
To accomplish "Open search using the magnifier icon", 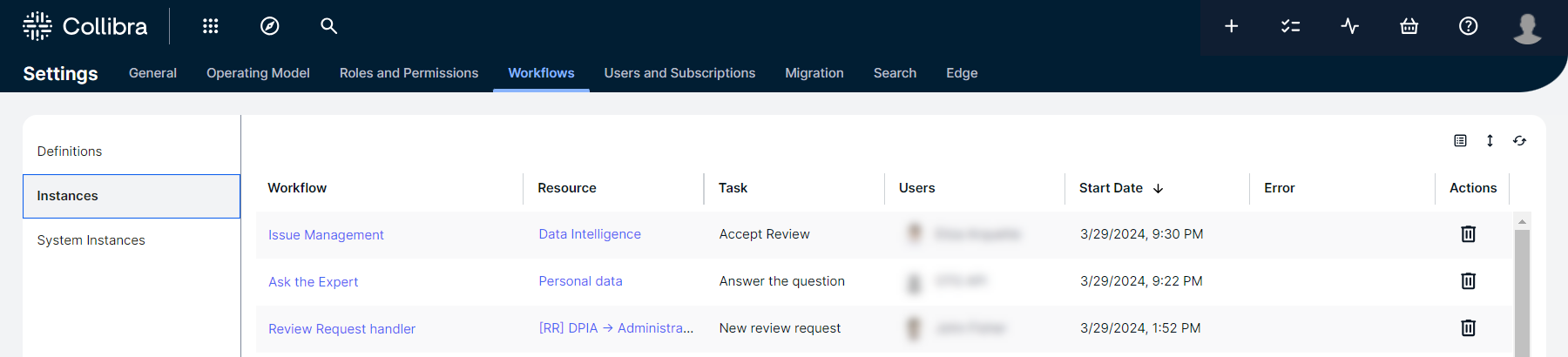I will click(x=328, y=26).
